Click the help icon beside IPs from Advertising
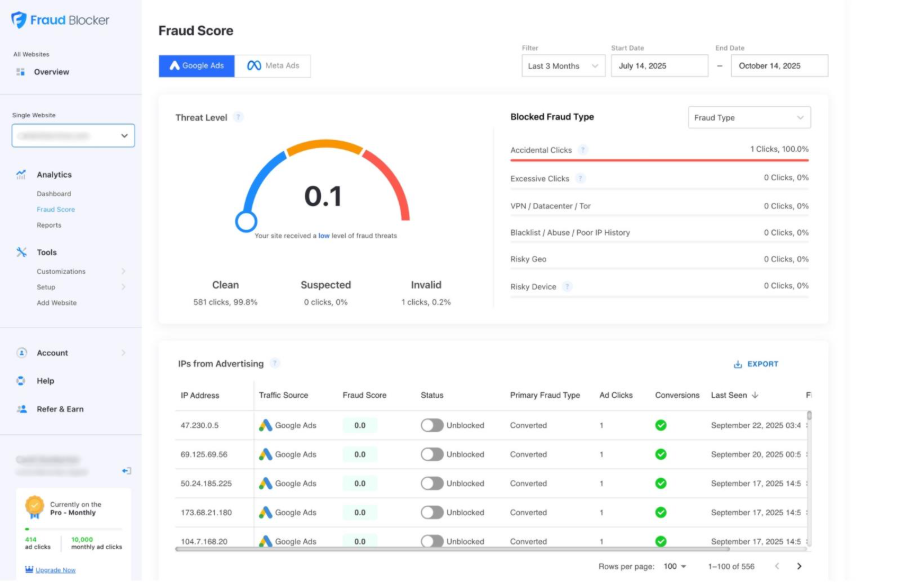The image size is (901, 582). (275, 363)
